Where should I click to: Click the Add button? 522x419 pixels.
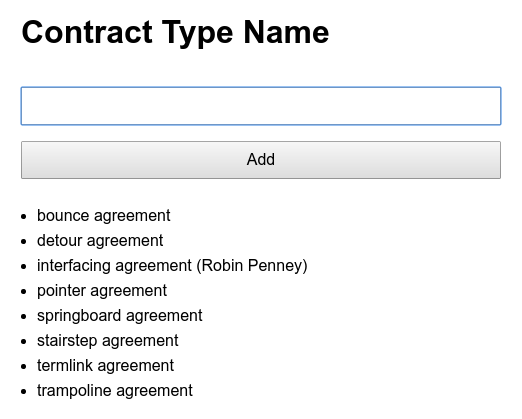(x=261, y=160)
